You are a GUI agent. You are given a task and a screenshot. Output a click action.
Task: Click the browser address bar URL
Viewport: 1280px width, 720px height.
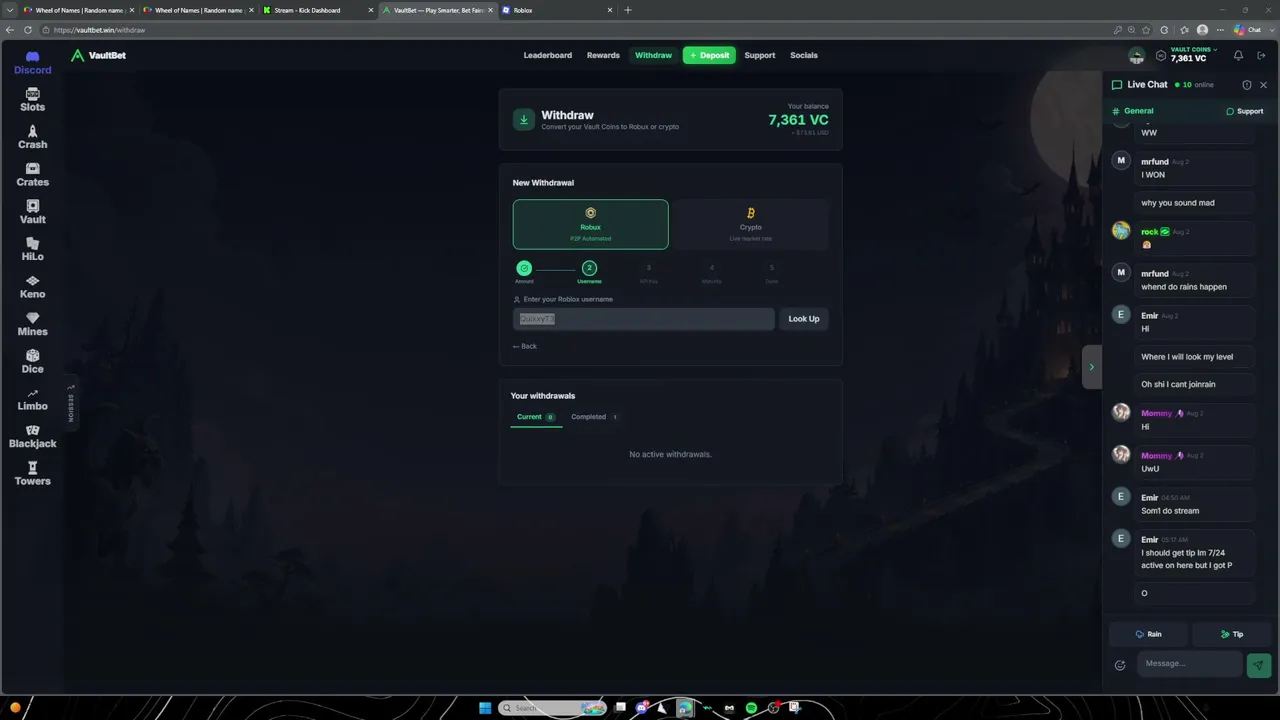(100, 30)
